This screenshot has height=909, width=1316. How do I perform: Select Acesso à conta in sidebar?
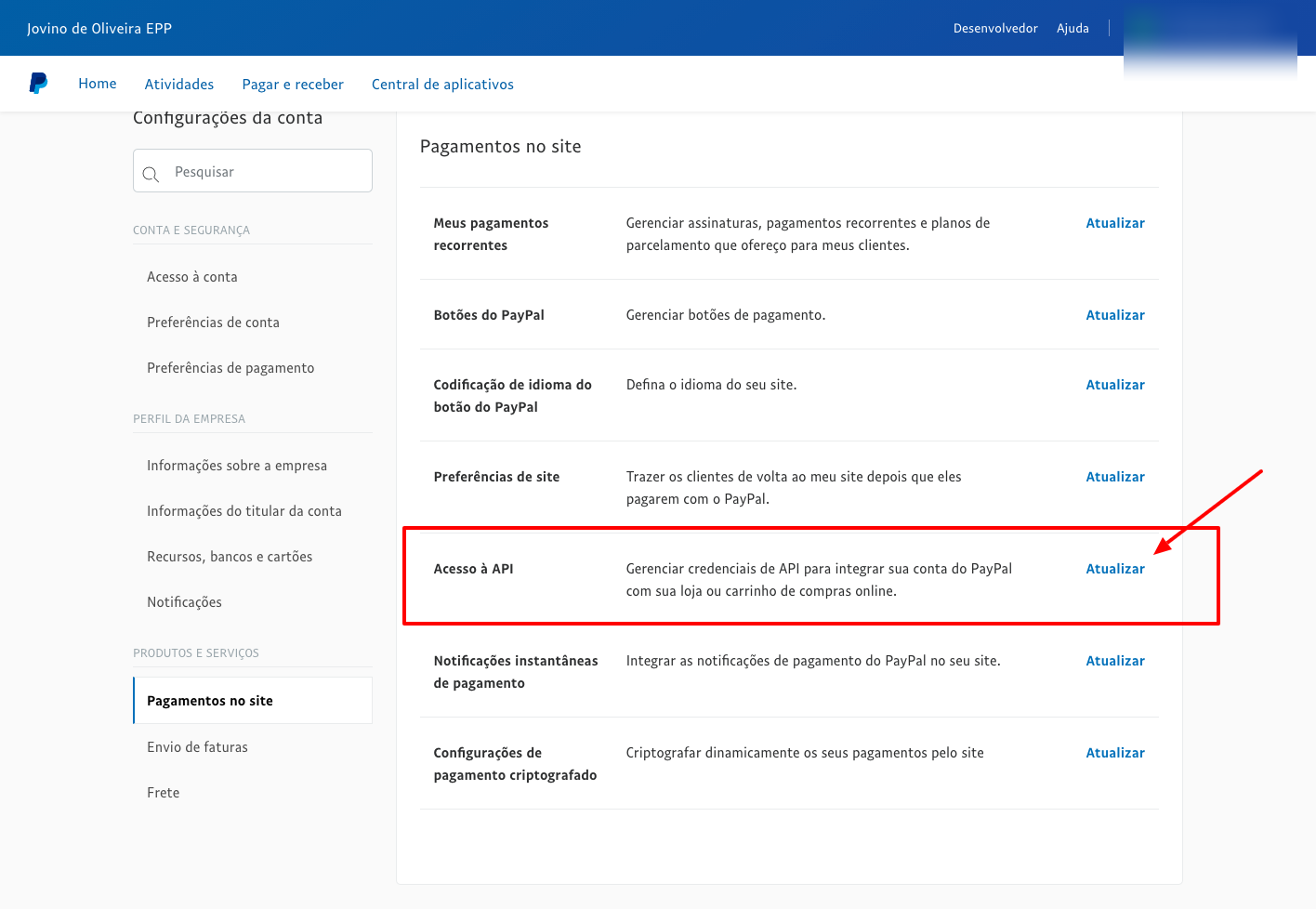[x=192, y=277]
